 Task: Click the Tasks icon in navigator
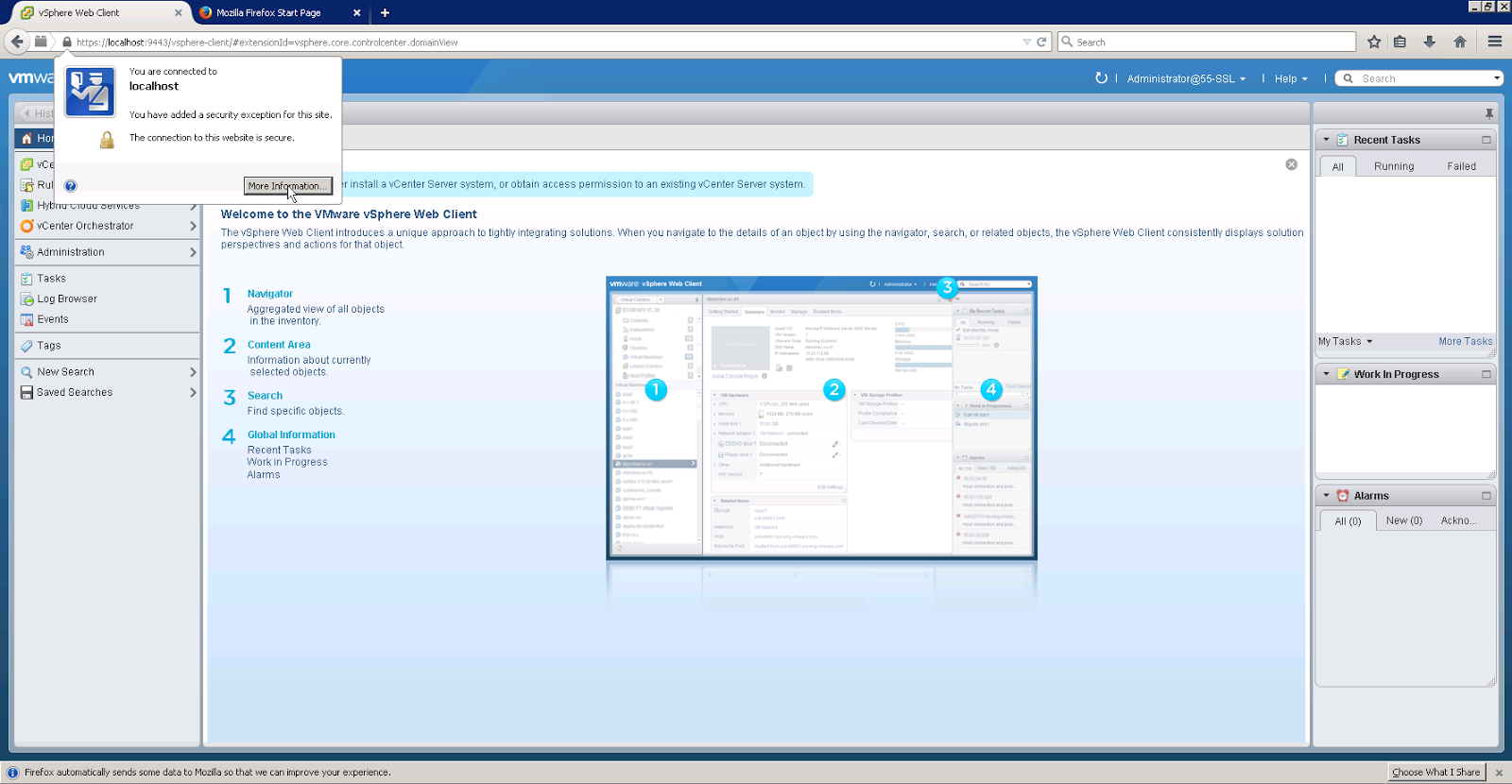point(27,279)
